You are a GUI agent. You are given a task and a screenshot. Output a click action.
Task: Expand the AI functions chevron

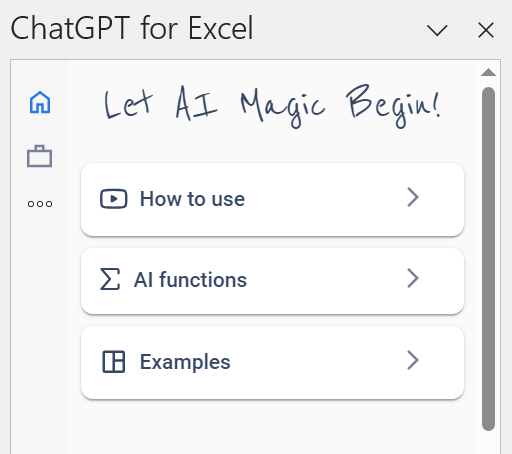(413, 278)
